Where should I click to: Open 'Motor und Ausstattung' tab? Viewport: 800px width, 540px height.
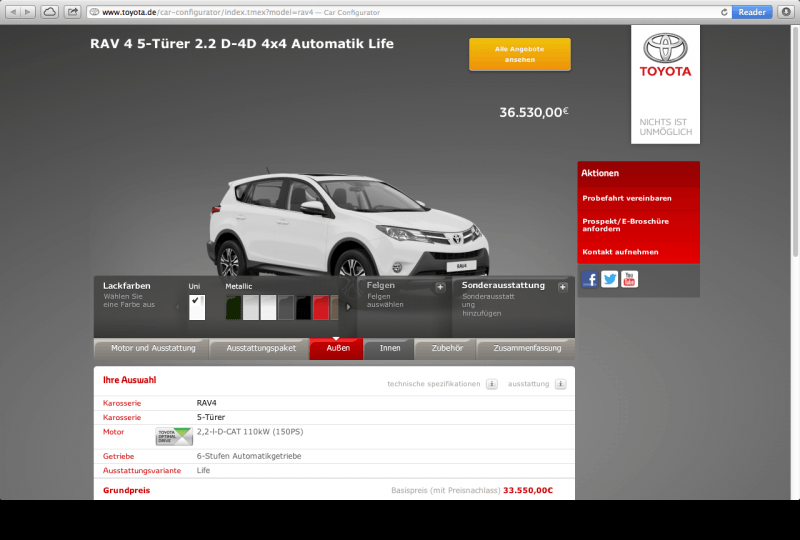pyautogui.click(x=152, y=349)
